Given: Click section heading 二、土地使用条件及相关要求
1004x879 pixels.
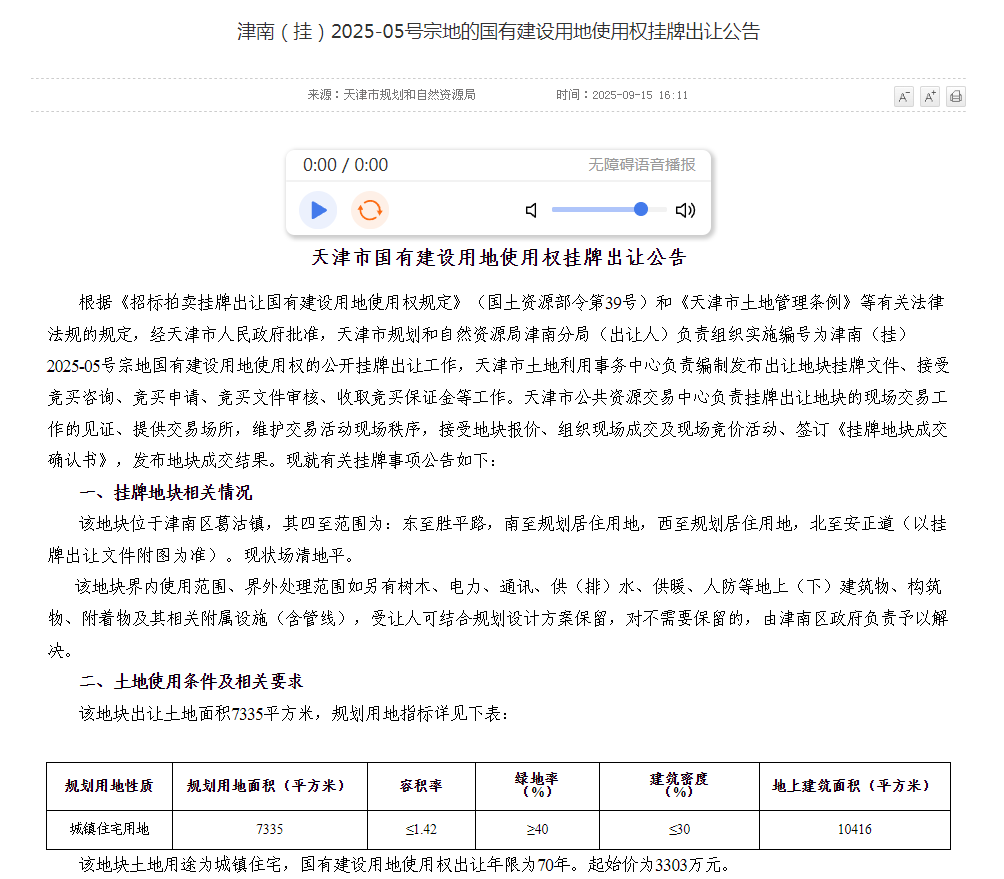Looking at the screenshot, I should (x=191, y=681).
